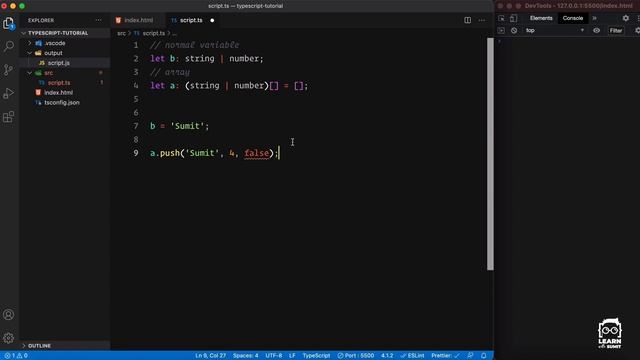
Task: Open the Search view in activity bar
Action: pyautogui.click(x=9, y=46)
